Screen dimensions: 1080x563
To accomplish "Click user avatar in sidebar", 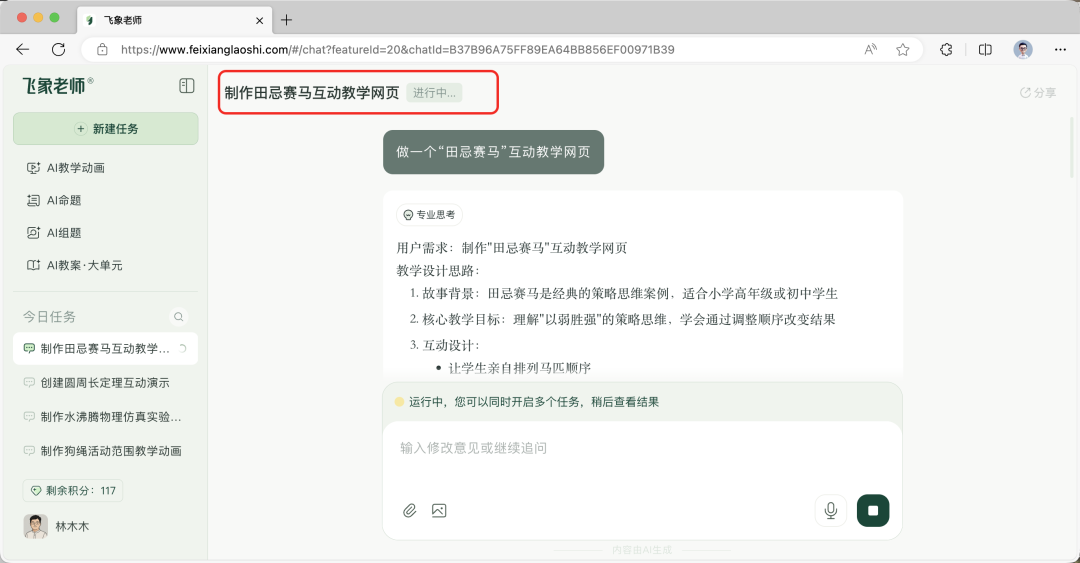I will click(36, 526).
